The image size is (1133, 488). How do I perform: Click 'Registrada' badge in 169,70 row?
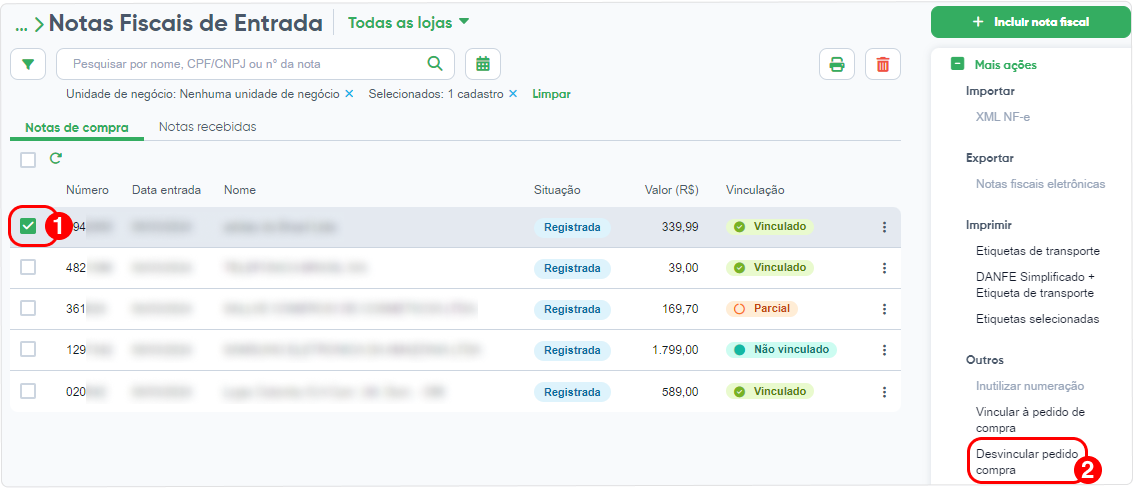click(x=572, y=309)
